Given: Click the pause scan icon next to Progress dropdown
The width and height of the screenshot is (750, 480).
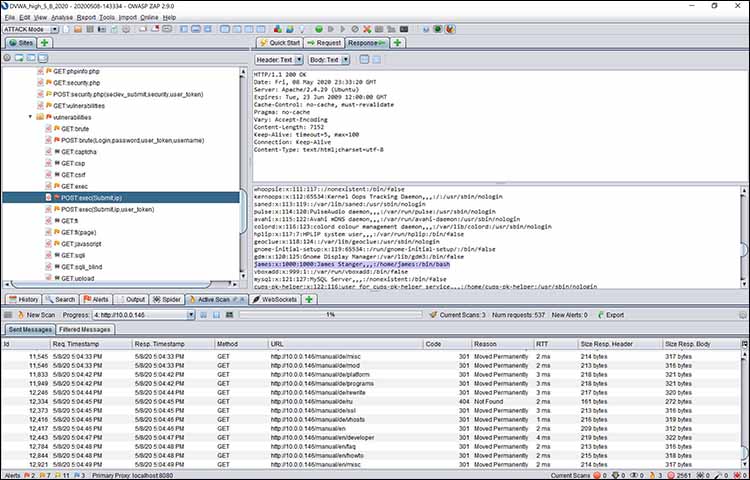Looking at the screenshot, I should point(204,315).
